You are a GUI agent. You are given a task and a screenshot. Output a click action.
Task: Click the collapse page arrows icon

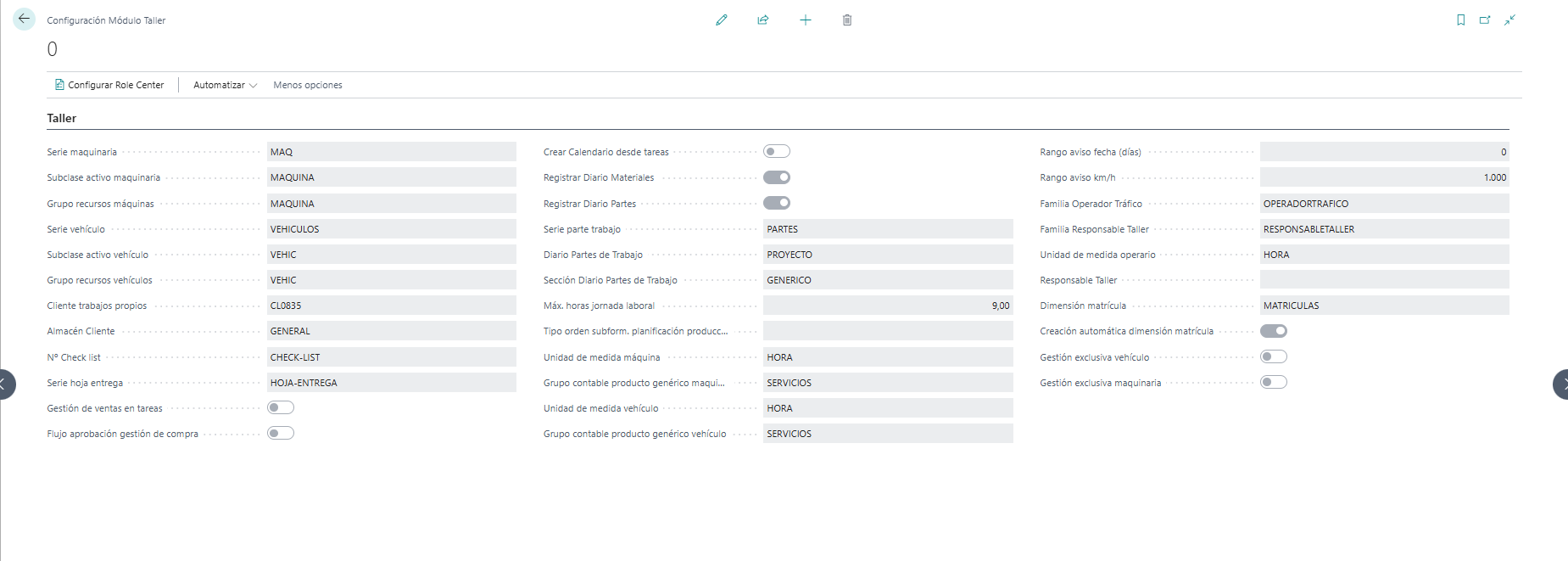pos(1509,20)
